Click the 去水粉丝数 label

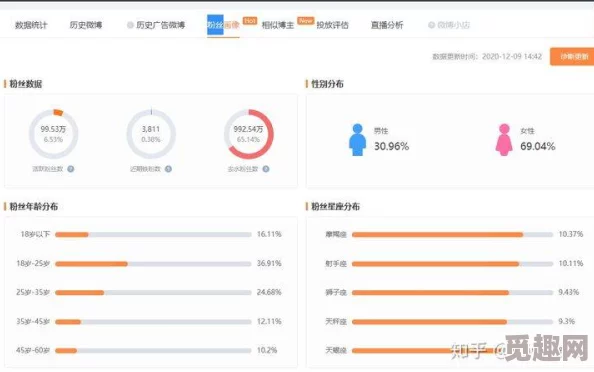243,169
